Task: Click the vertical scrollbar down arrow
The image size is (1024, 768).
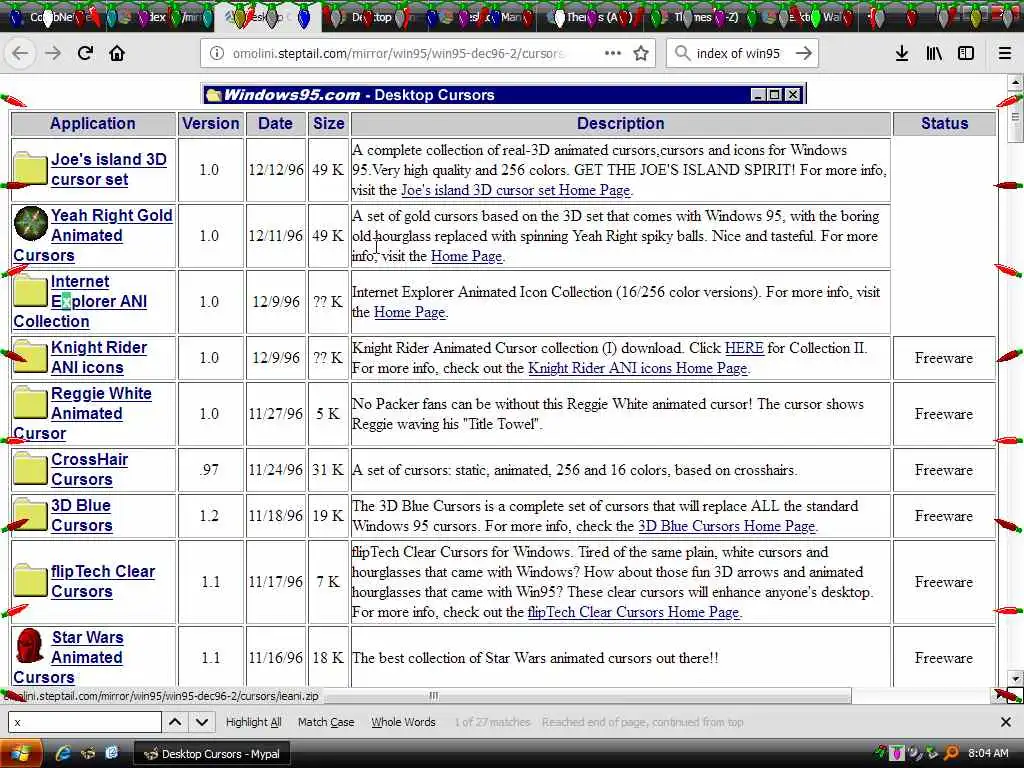Action: [x=1015, y=679]
